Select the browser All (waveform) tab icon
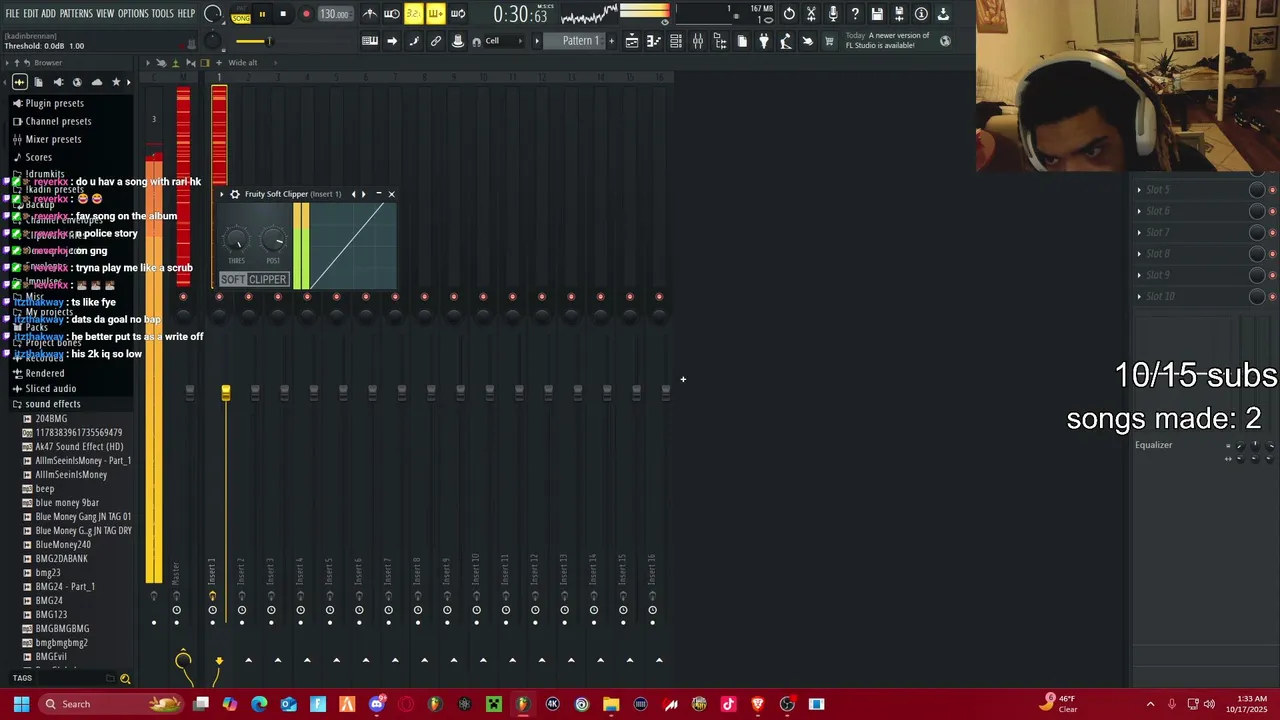 click(x=19, y=82)
